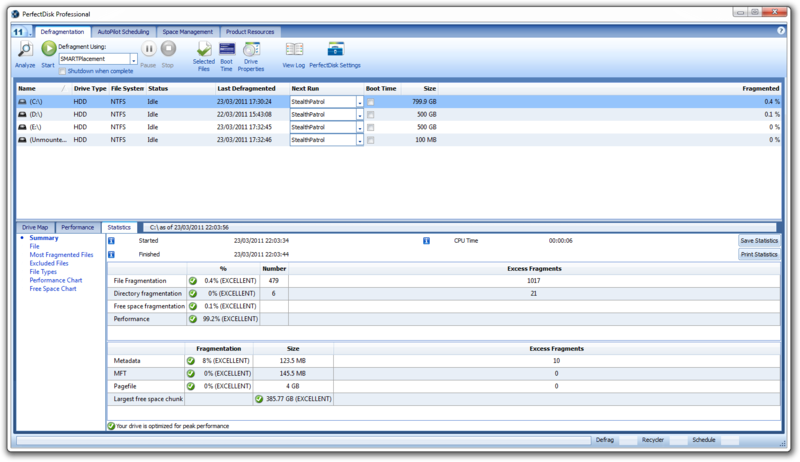Toggle Boot Time checkbox for C:\

pyautogui.click(x=371, y=102)
